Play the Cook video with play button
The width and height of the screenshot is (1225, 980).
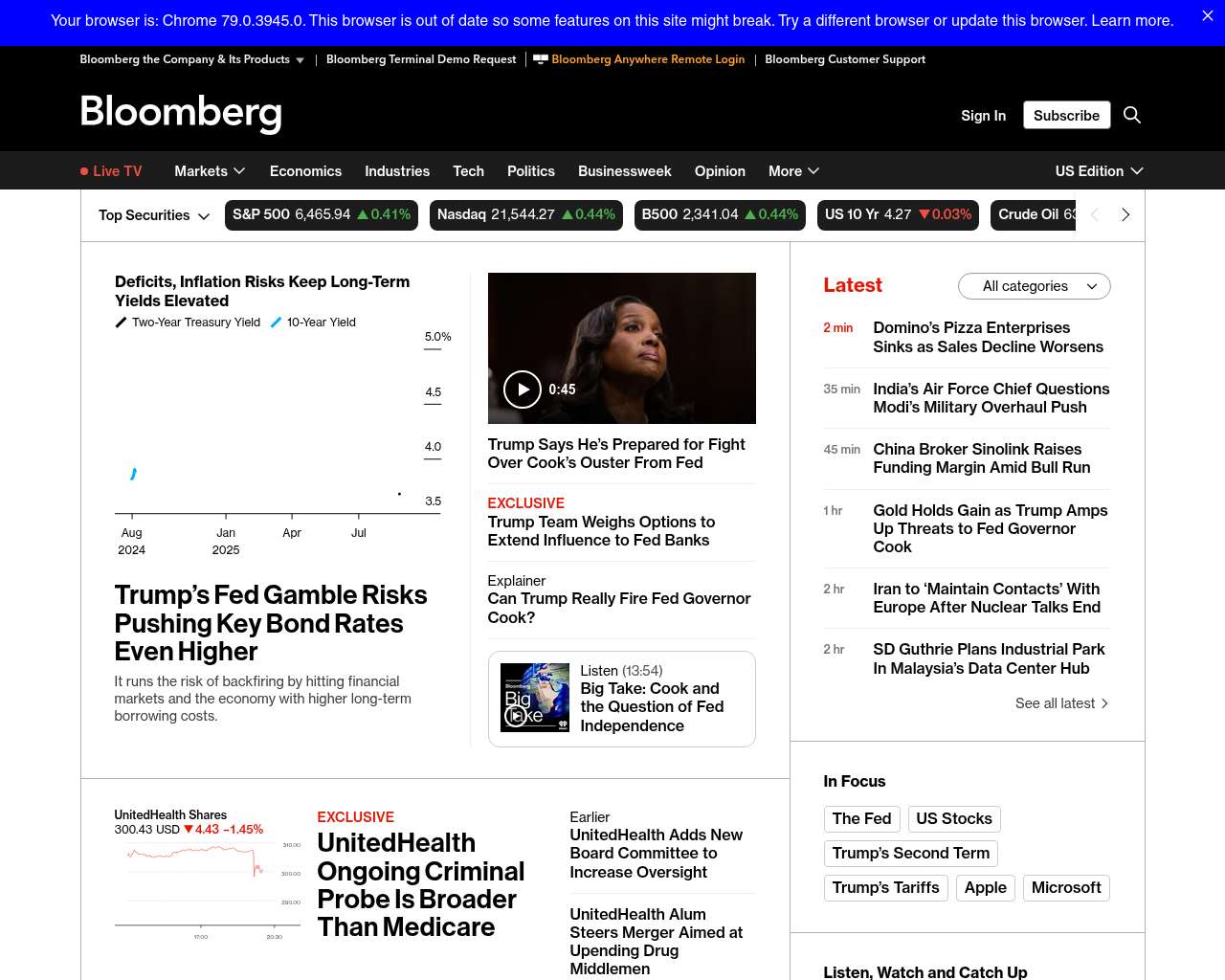tap(523, 390)
